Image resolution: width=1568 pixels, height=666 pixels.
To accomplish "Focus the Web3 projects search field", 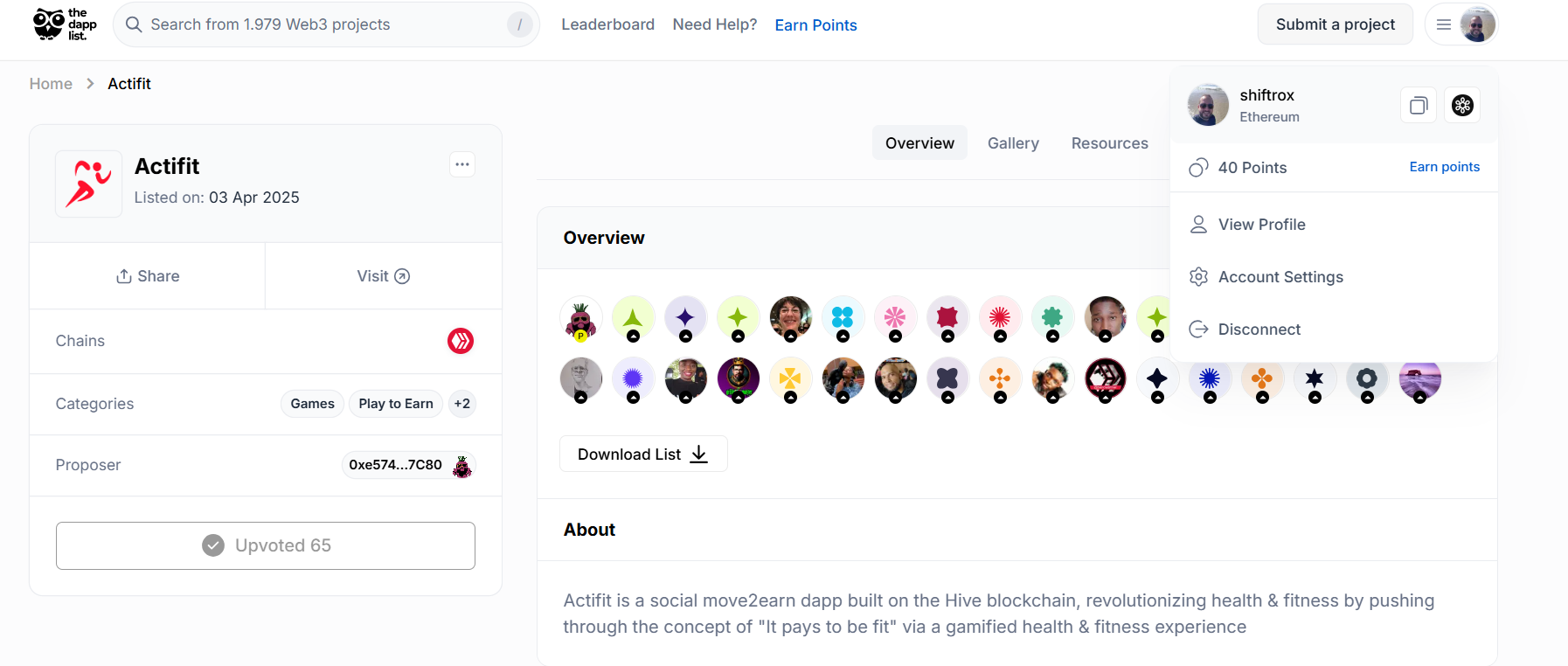I will pyautogui.click(x=326, y=24).
